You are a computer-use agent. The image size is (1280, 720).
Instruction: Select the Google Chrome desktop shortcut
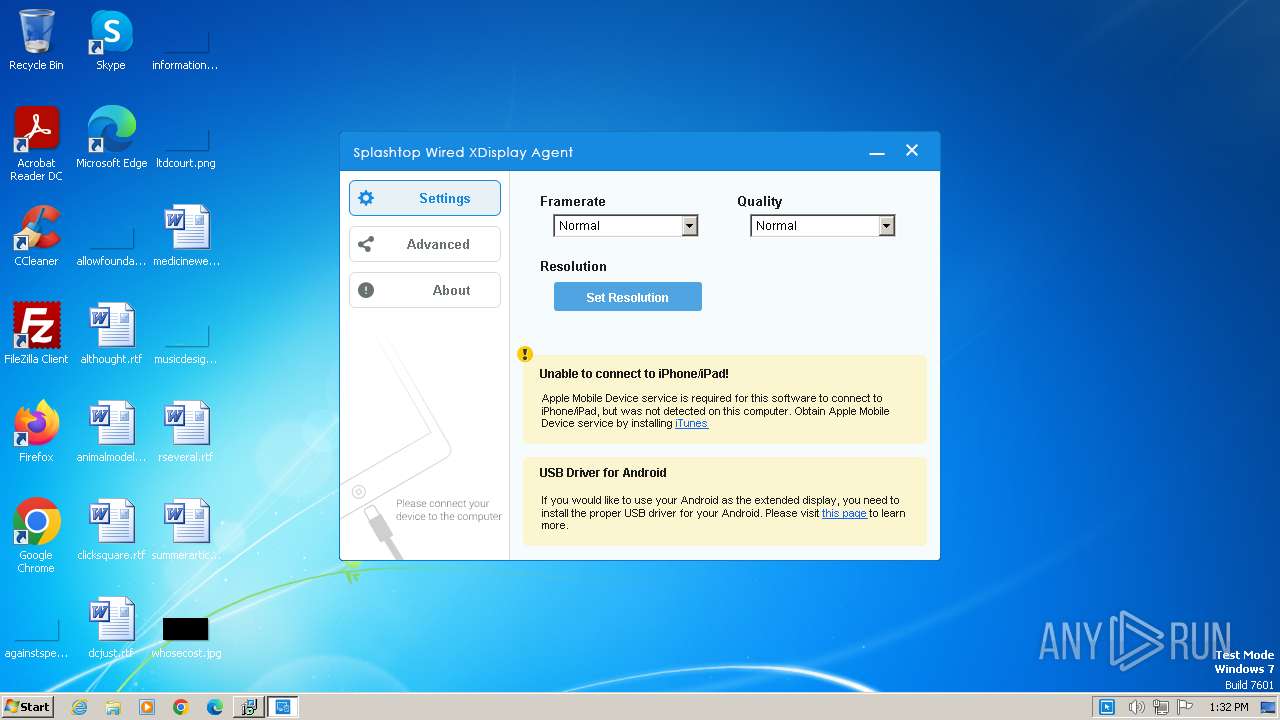pos(36,536)
